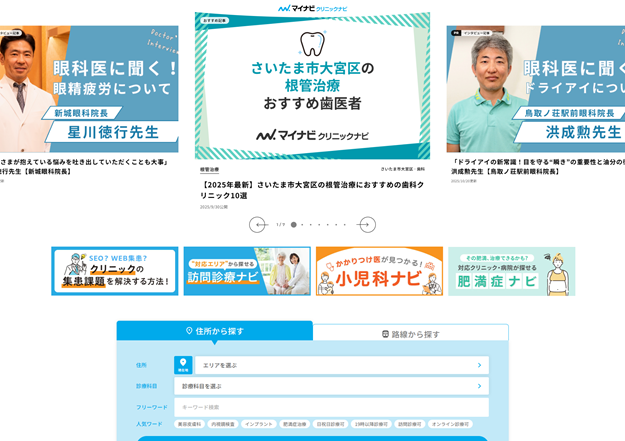Click the 住所 field label

point(141,365)
